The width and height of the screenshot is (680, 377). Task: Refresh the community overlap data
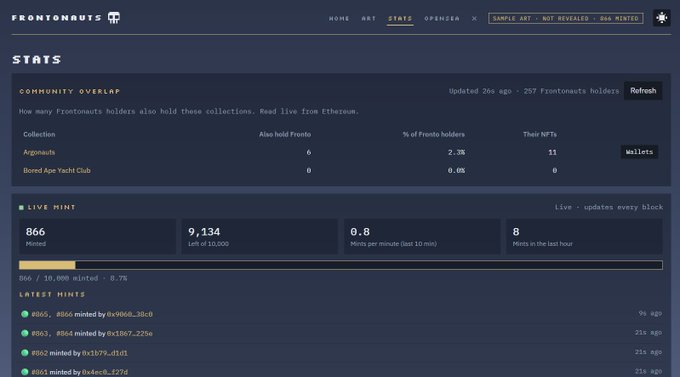point(643,91)
